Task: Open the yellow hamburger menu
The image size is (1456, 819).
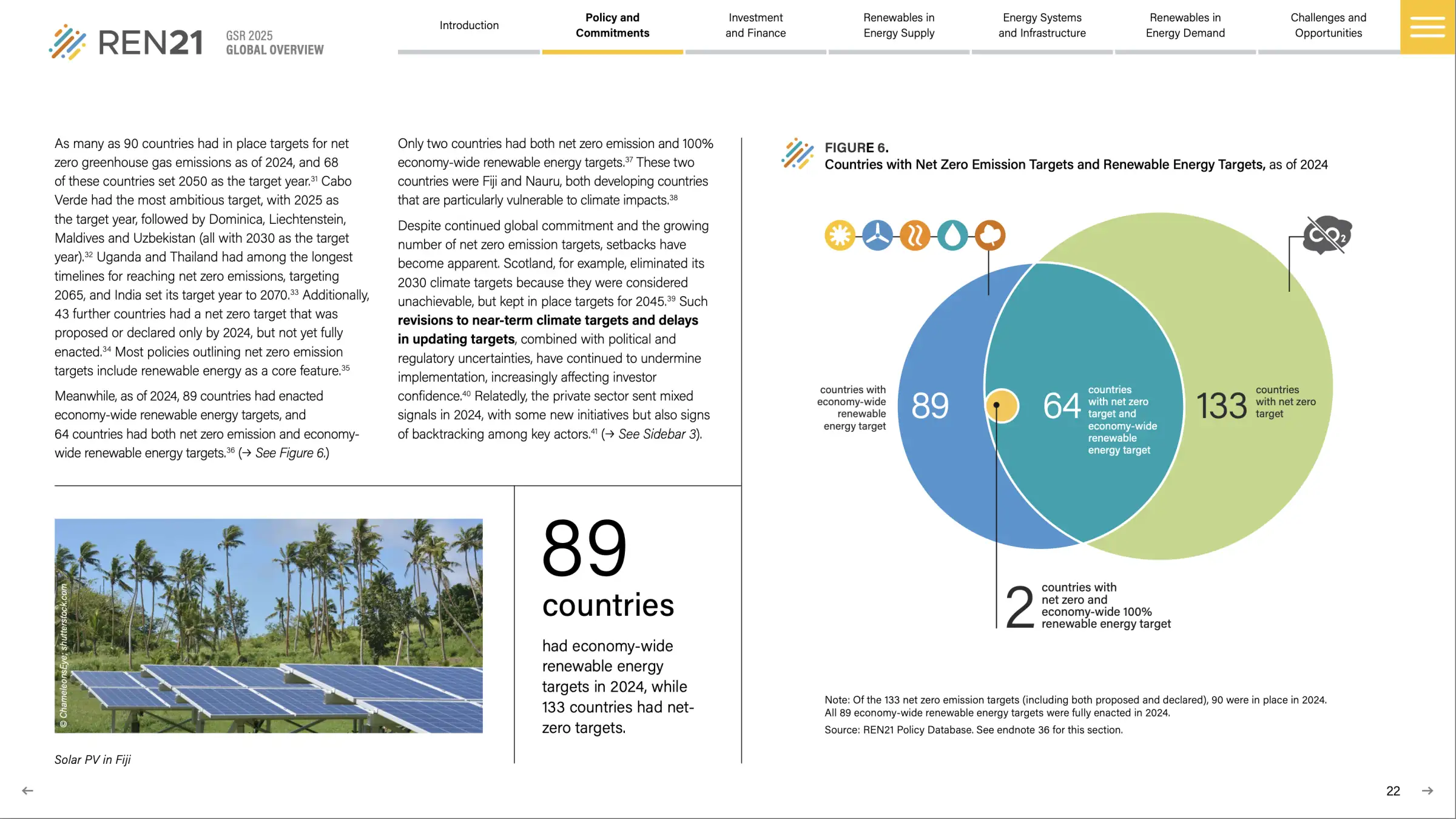Action: [x=1427, y=27]
